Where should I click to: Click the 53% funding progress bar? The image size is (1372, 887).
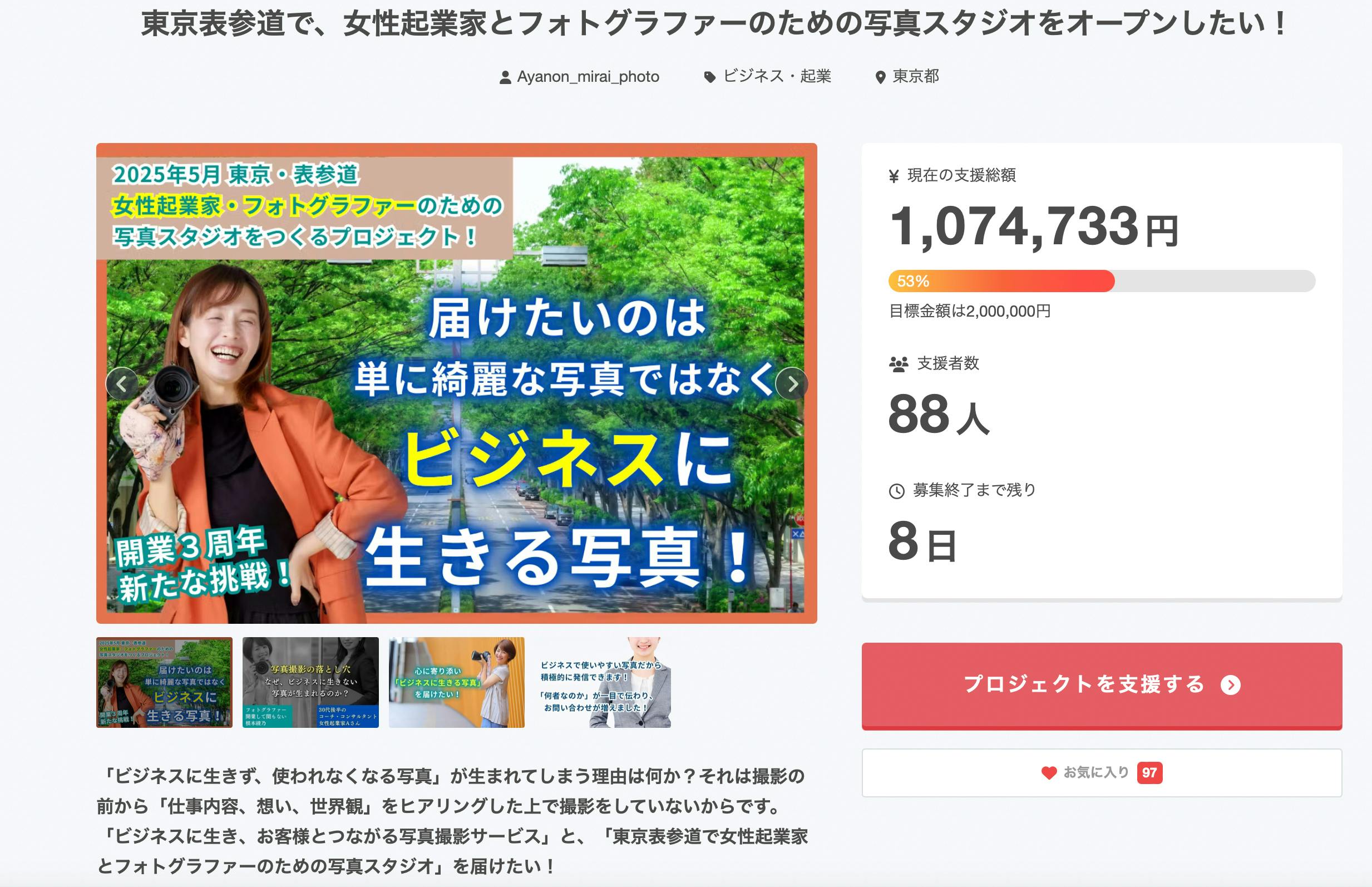(1102, 281)
